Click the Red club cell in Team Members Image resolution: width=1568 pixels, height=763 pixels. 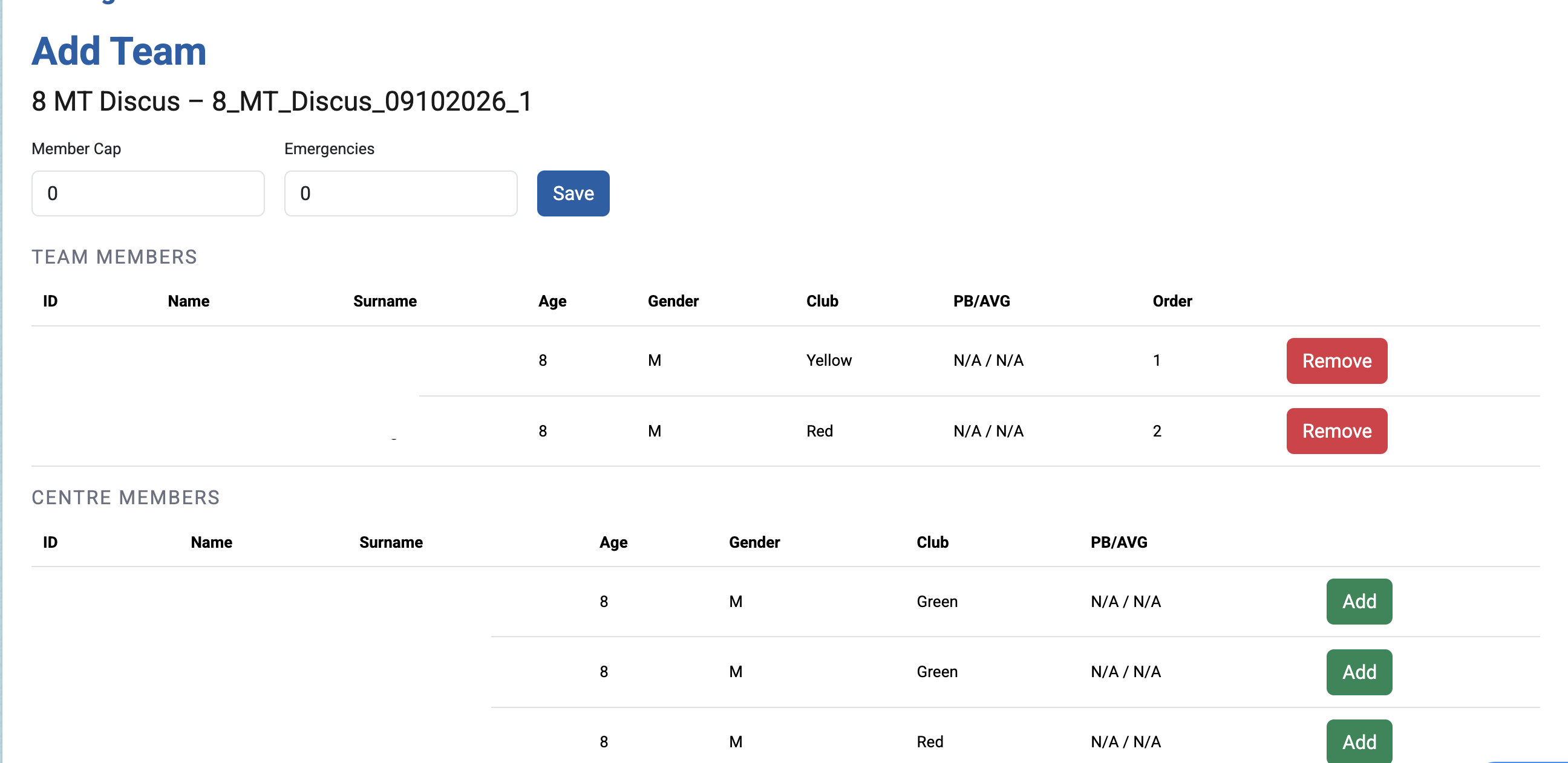pyautogui.click(x=819, y=431)
